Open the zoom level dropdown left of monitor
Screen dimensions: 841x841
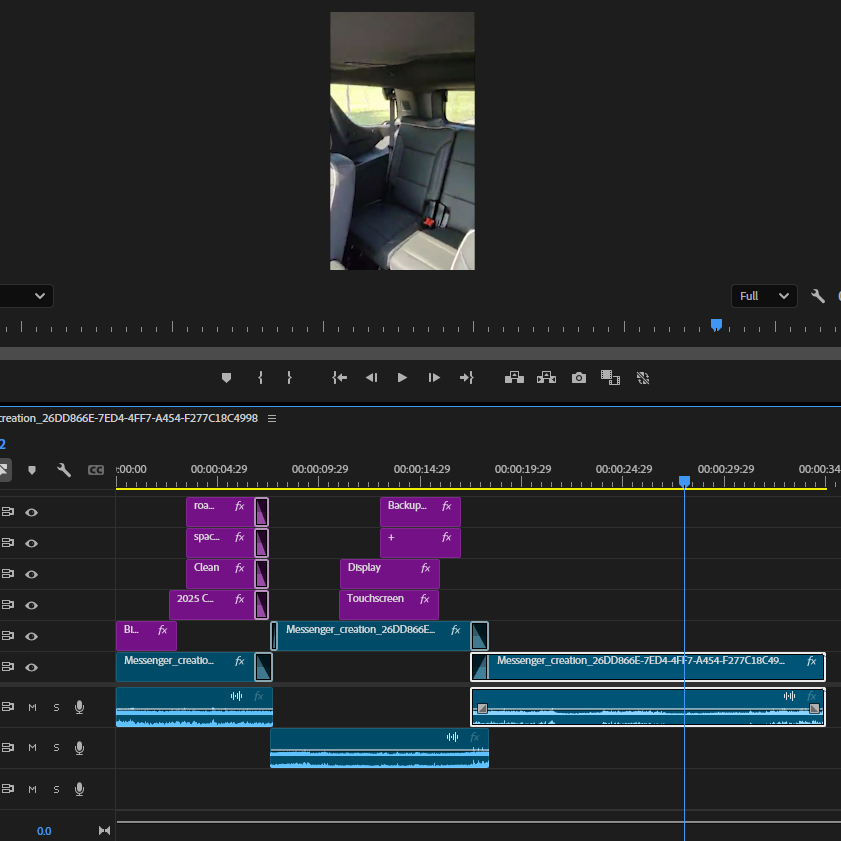(x=40, y=296)
